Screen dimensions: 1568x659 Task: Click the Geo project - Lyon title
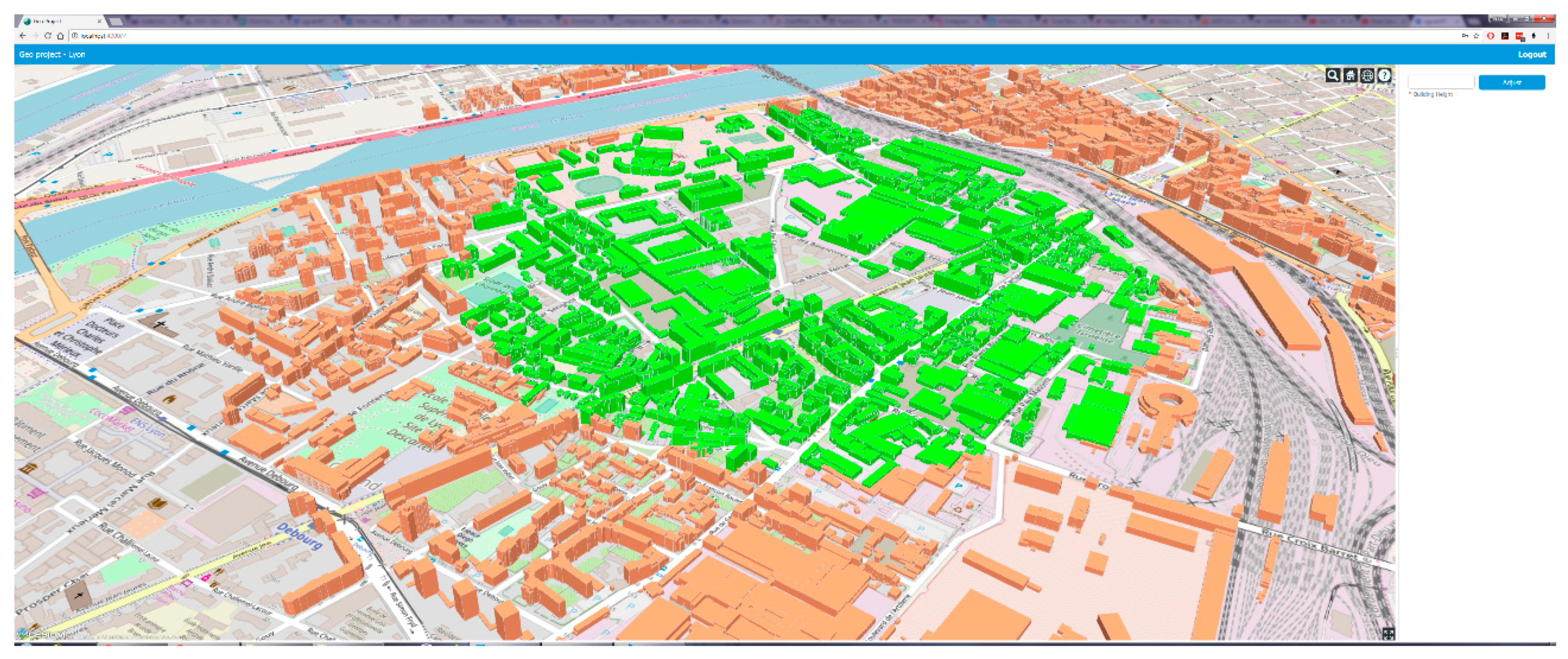pyautogui.click(x=52, y=54)
